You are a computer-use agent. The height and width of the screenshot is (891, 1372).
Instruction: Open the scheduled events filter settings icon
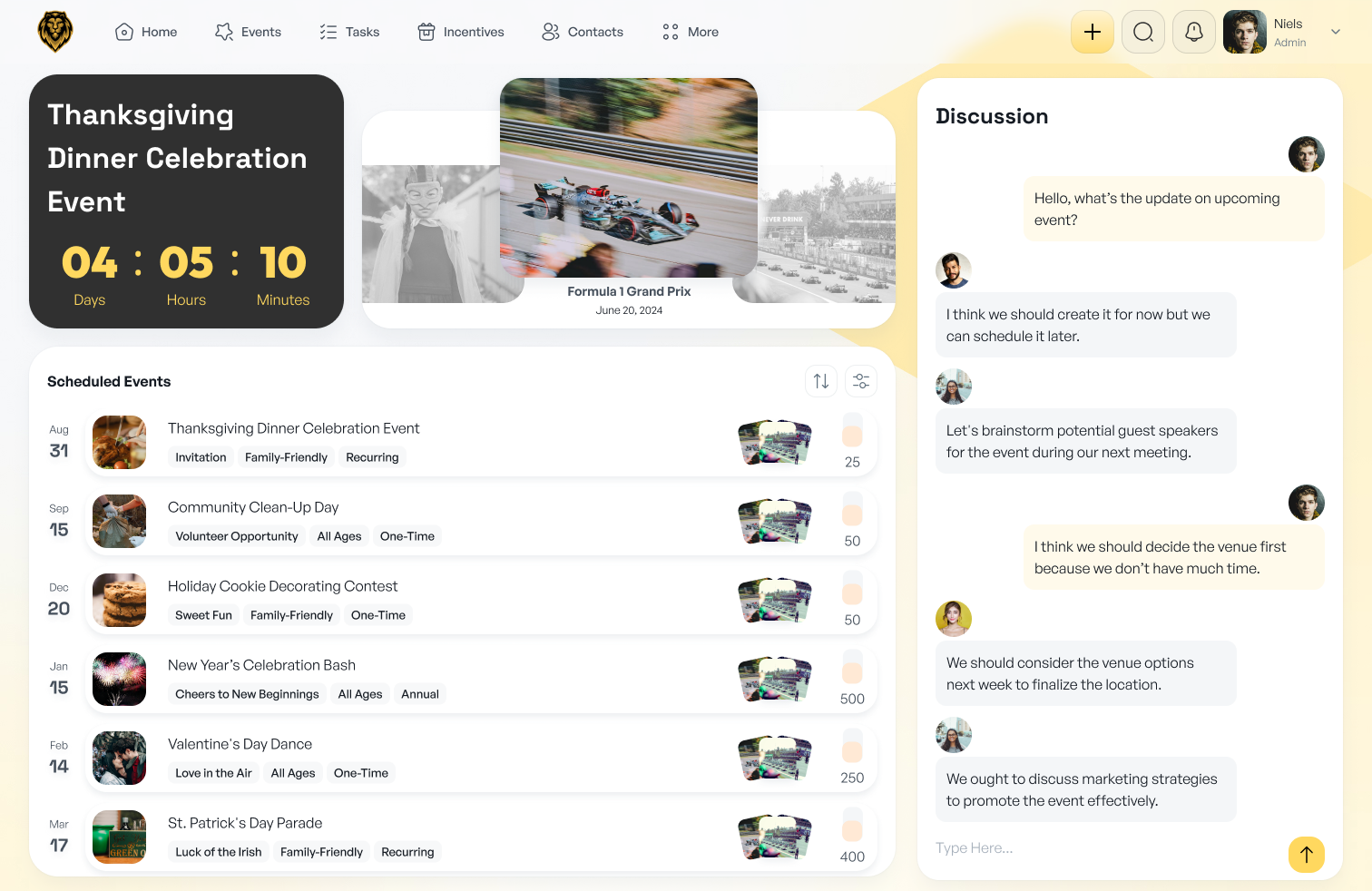click(861, 381)
